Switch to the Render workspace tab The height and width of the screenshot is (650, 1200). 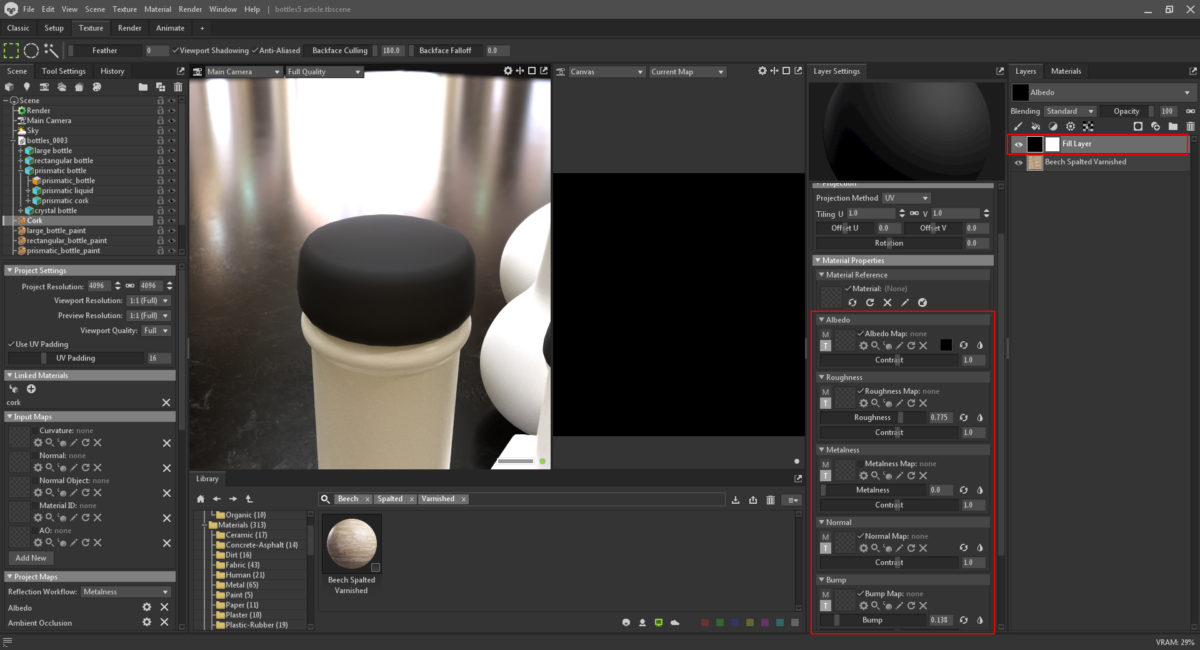128,28
